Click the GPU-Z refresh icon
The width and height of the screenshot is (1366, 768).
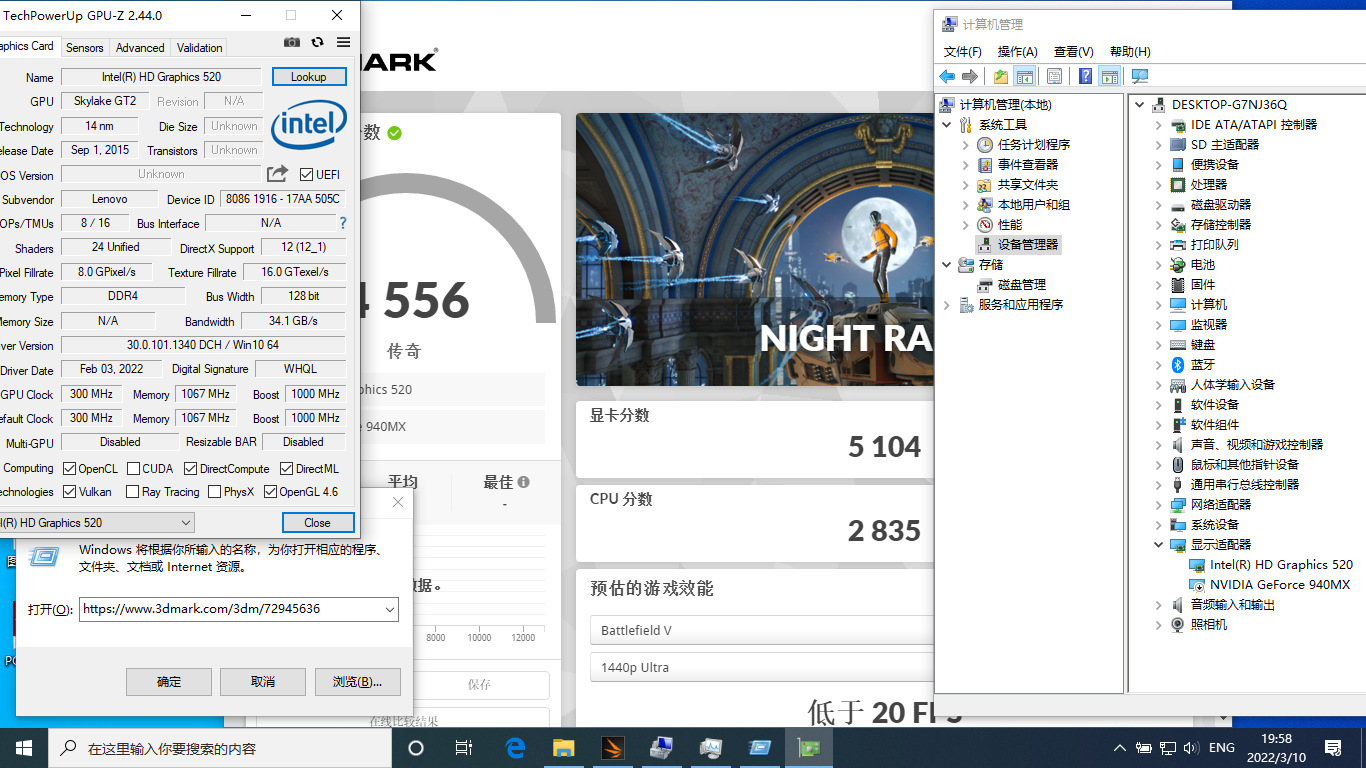[318, 42]
